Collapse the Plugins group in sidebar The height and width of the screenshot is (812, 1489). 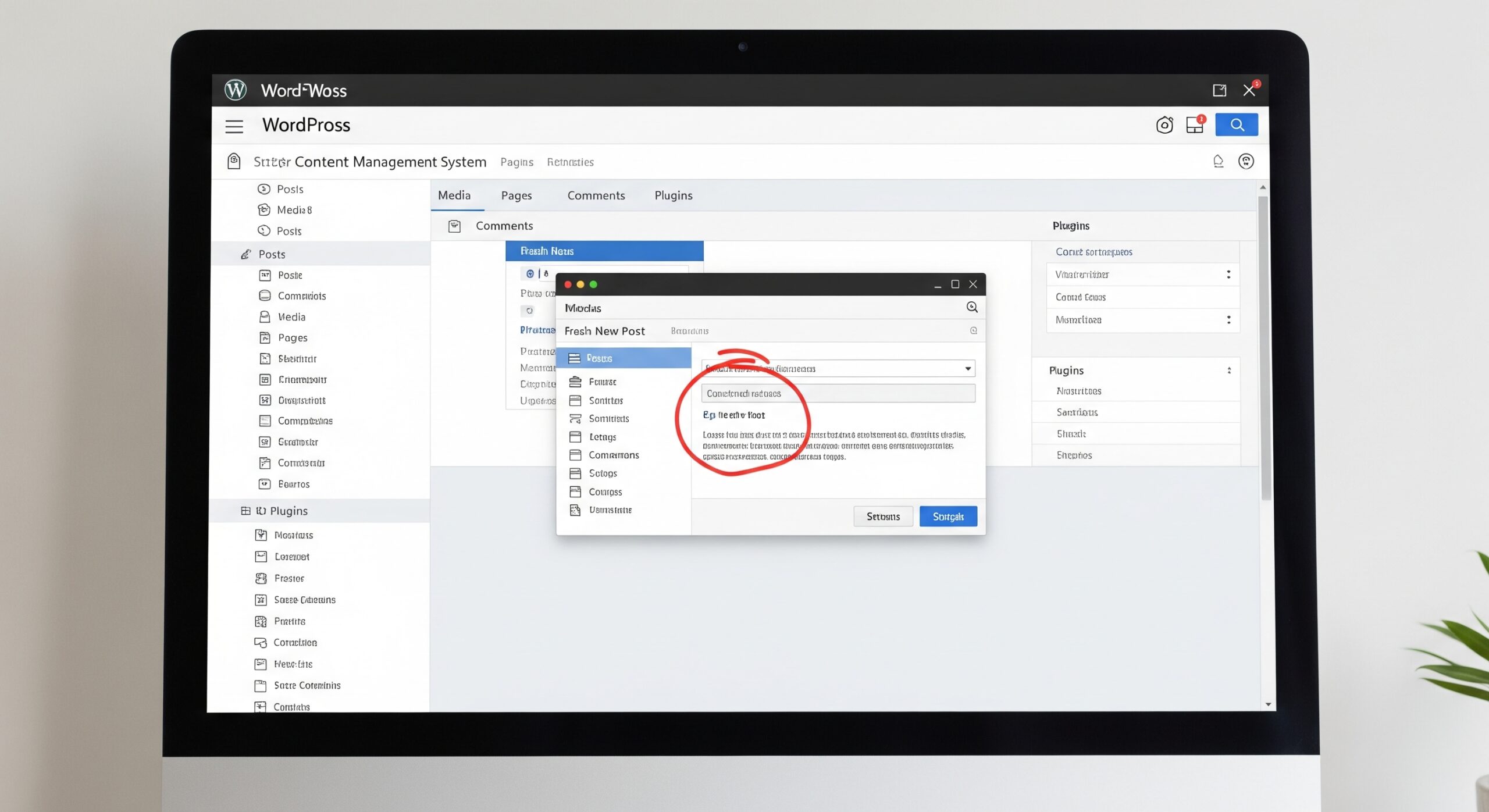pyautogui.click(x=320, y=511)
